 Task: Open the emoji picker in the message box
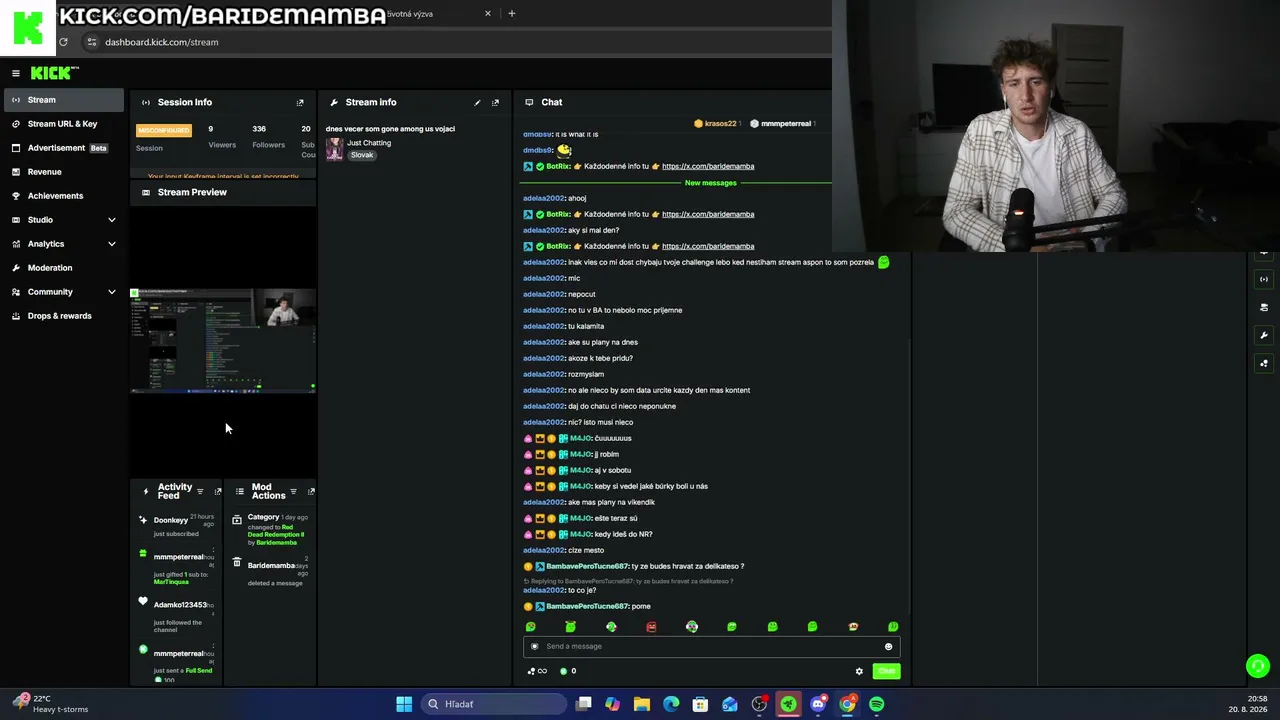click(888, 646)
